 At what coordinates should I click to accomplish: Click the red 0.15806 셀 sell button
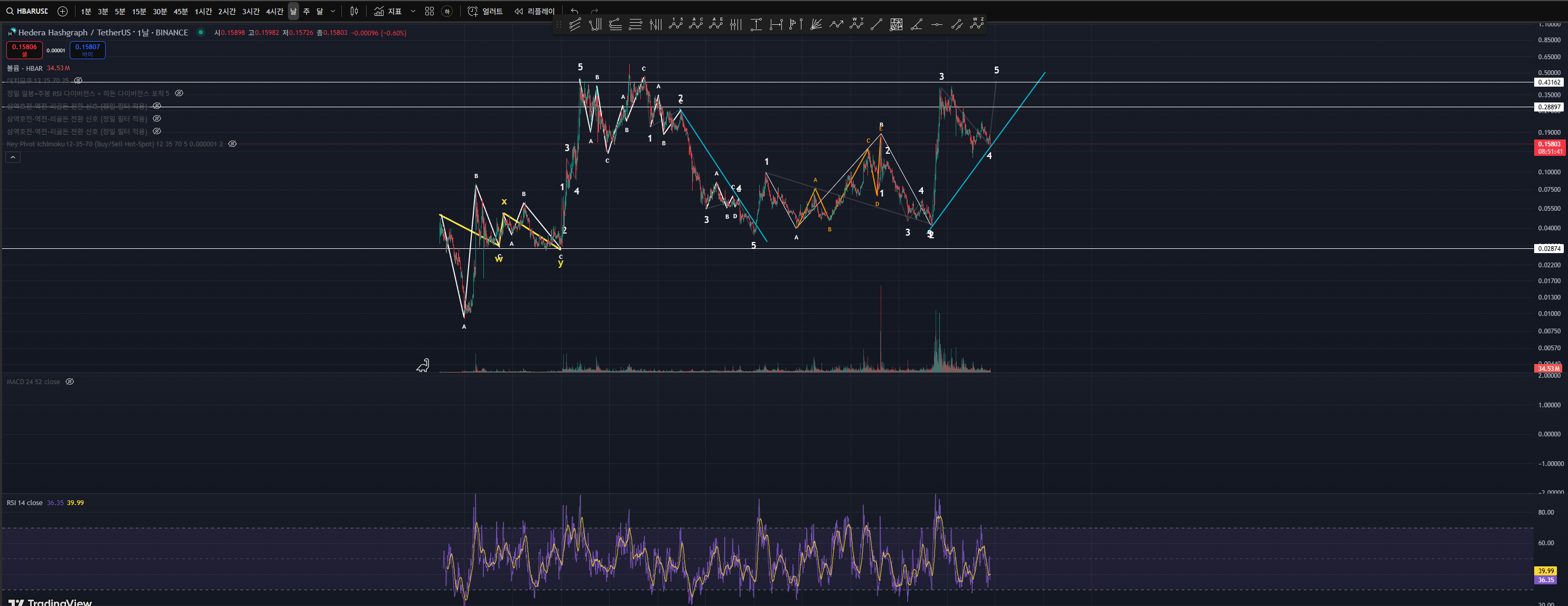[x=24, y=50]
